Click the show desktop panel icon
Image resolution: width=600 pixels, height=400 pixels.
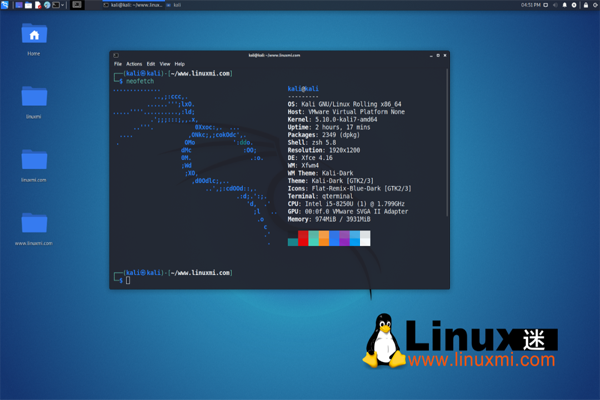point(19,5)
